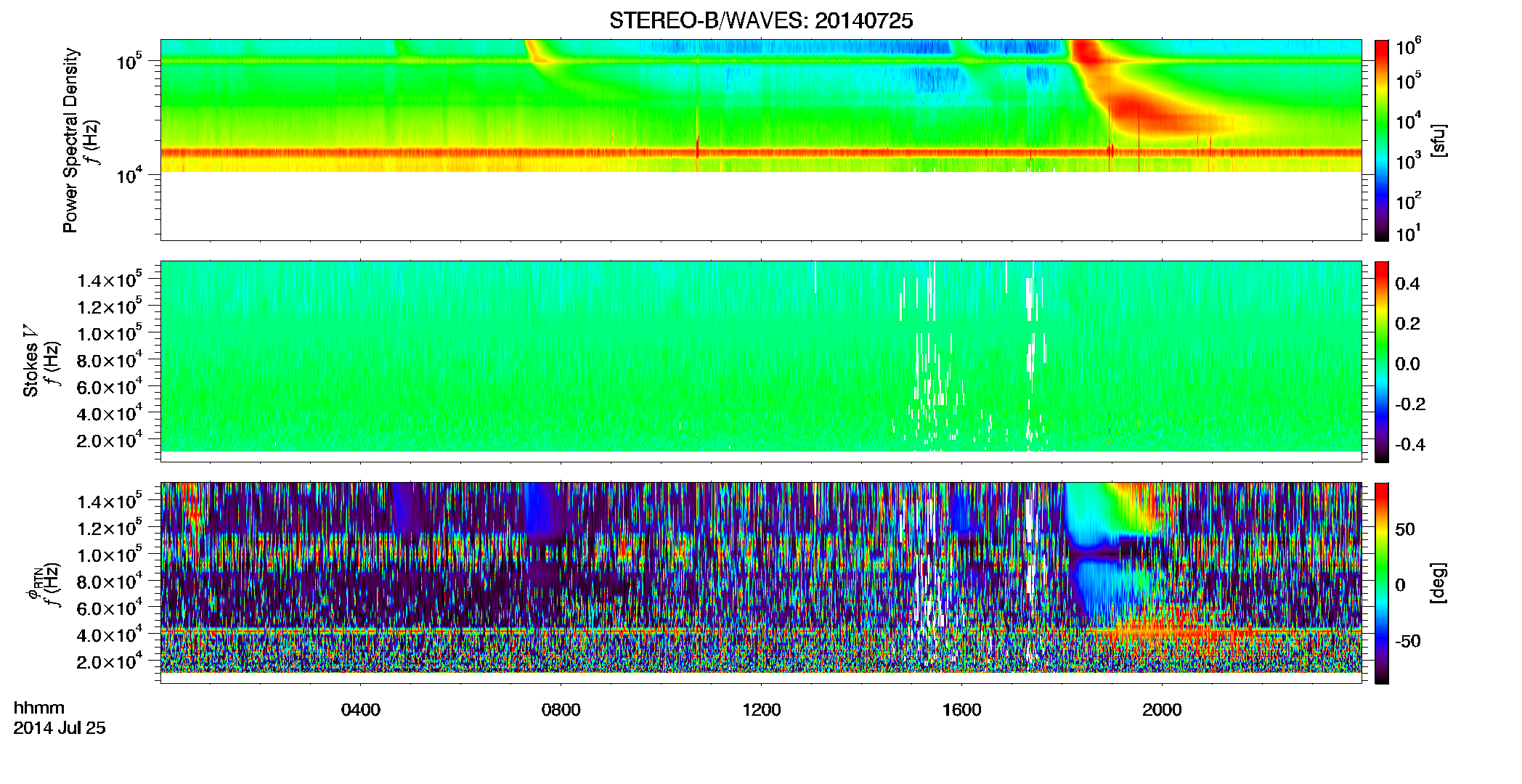Click the 0.4 tick on Stokes V colorbar

(1407, 284)
